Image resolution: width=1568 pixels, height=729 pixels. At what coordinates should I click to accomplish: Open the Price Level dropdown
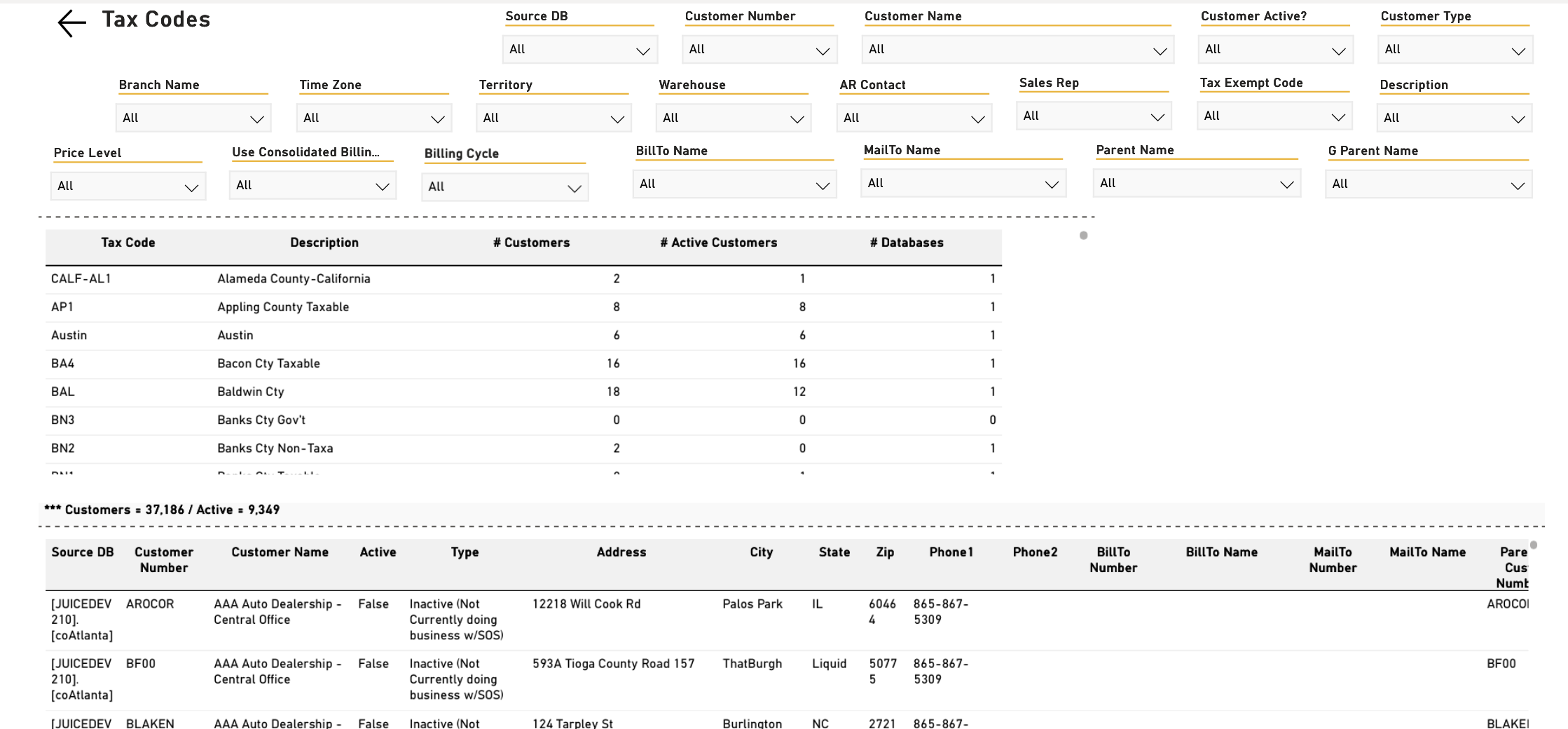128,186
